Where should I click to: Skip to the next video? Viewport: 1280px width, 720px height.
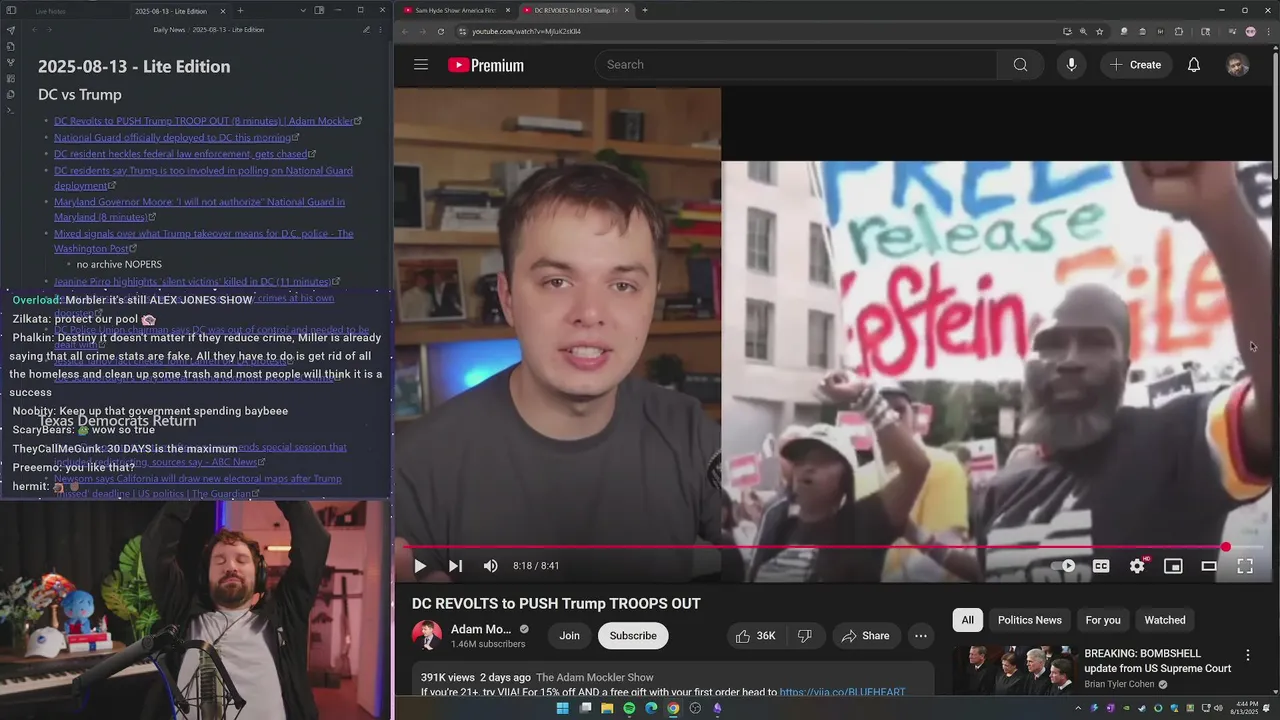click(455, 566)
